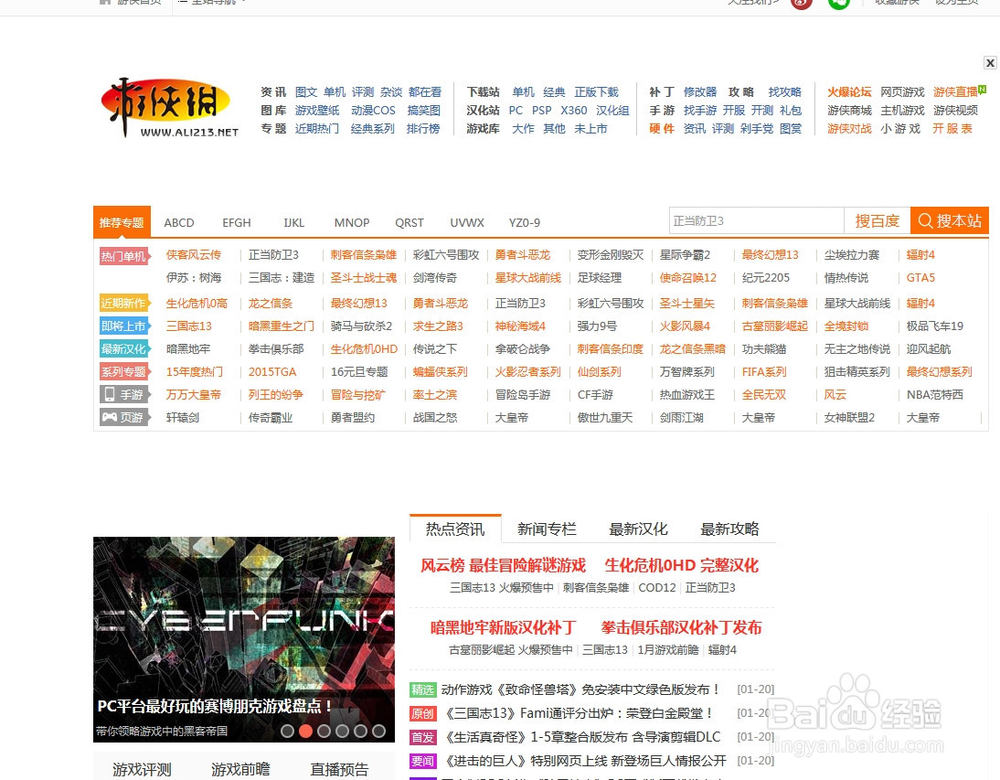Open the NBA范特西 mobile game link
Image resolution: width=1000 pixels, height=780 pixels.
click(x=934, y=395)
